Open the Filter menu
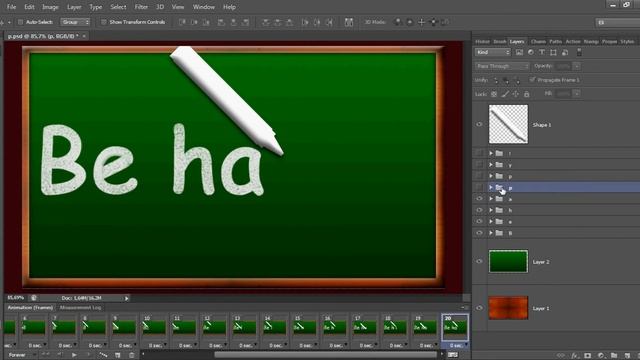 pyautogui.click(x=141, y=7)
